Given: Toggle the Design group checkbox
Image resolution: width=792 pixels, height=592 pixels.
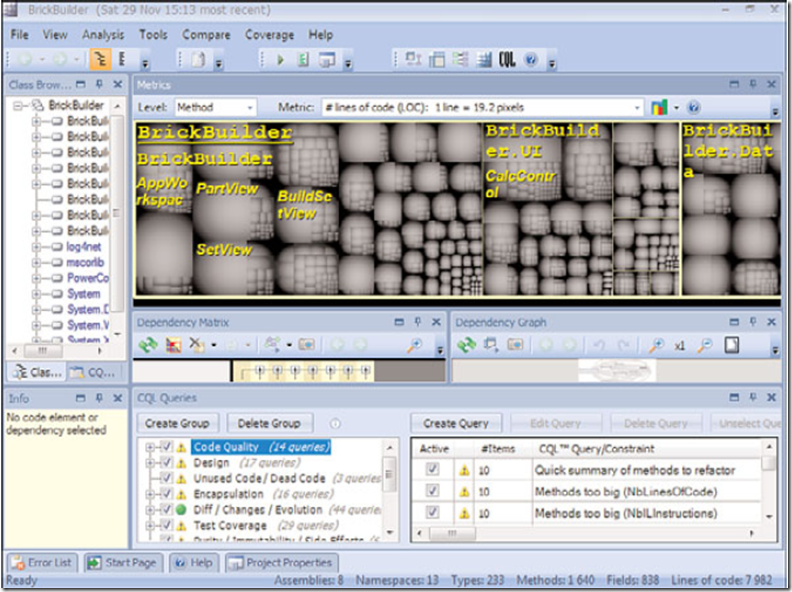Looking at the screenshot, I should 166,463.
